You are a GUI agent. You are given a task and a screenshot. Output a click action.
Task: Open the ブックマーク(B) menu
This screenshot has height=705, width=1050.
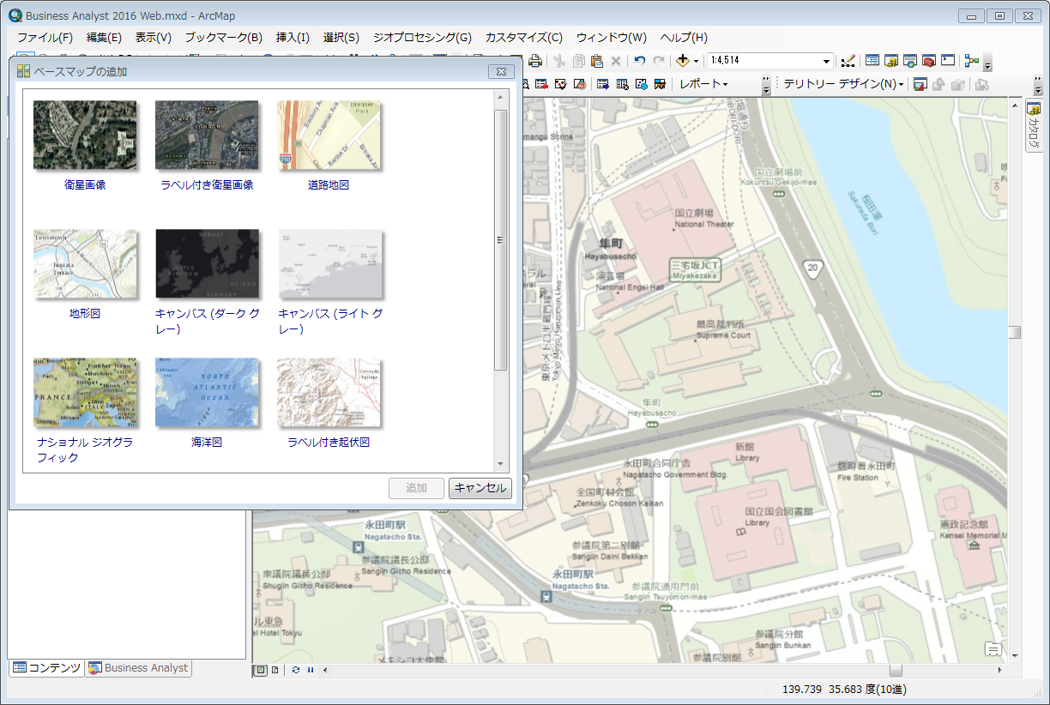(x=224, y=37)
